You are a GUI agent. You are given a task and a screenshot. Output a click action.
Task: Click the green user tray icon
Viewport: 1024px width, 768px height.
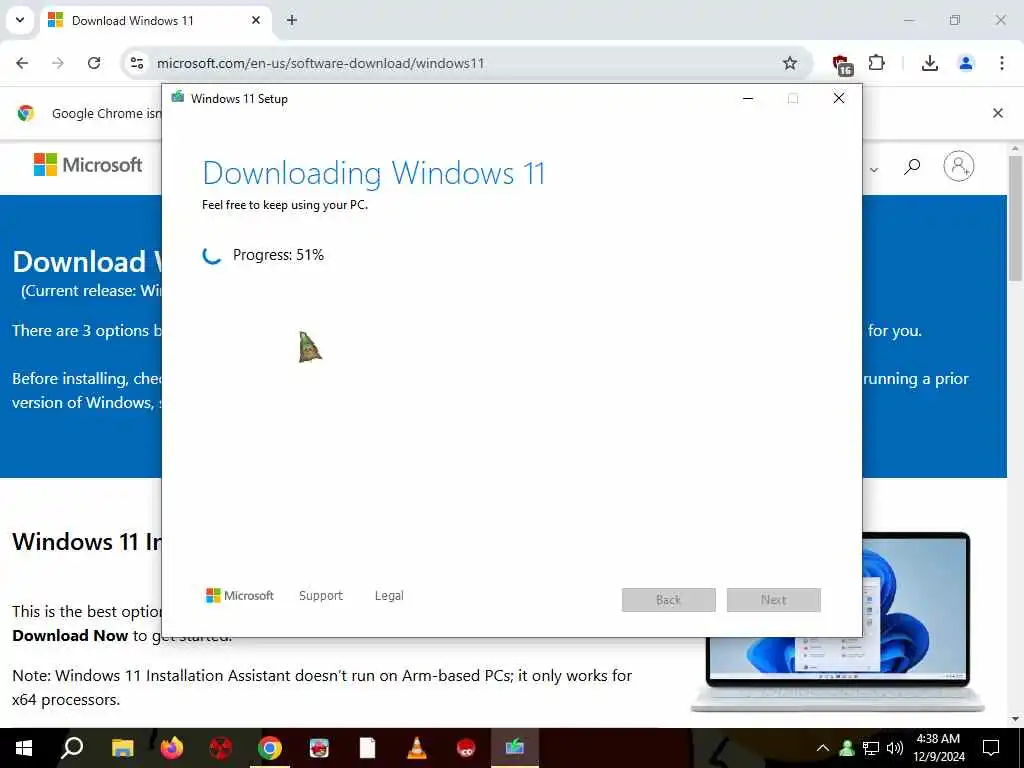point(847,748)
